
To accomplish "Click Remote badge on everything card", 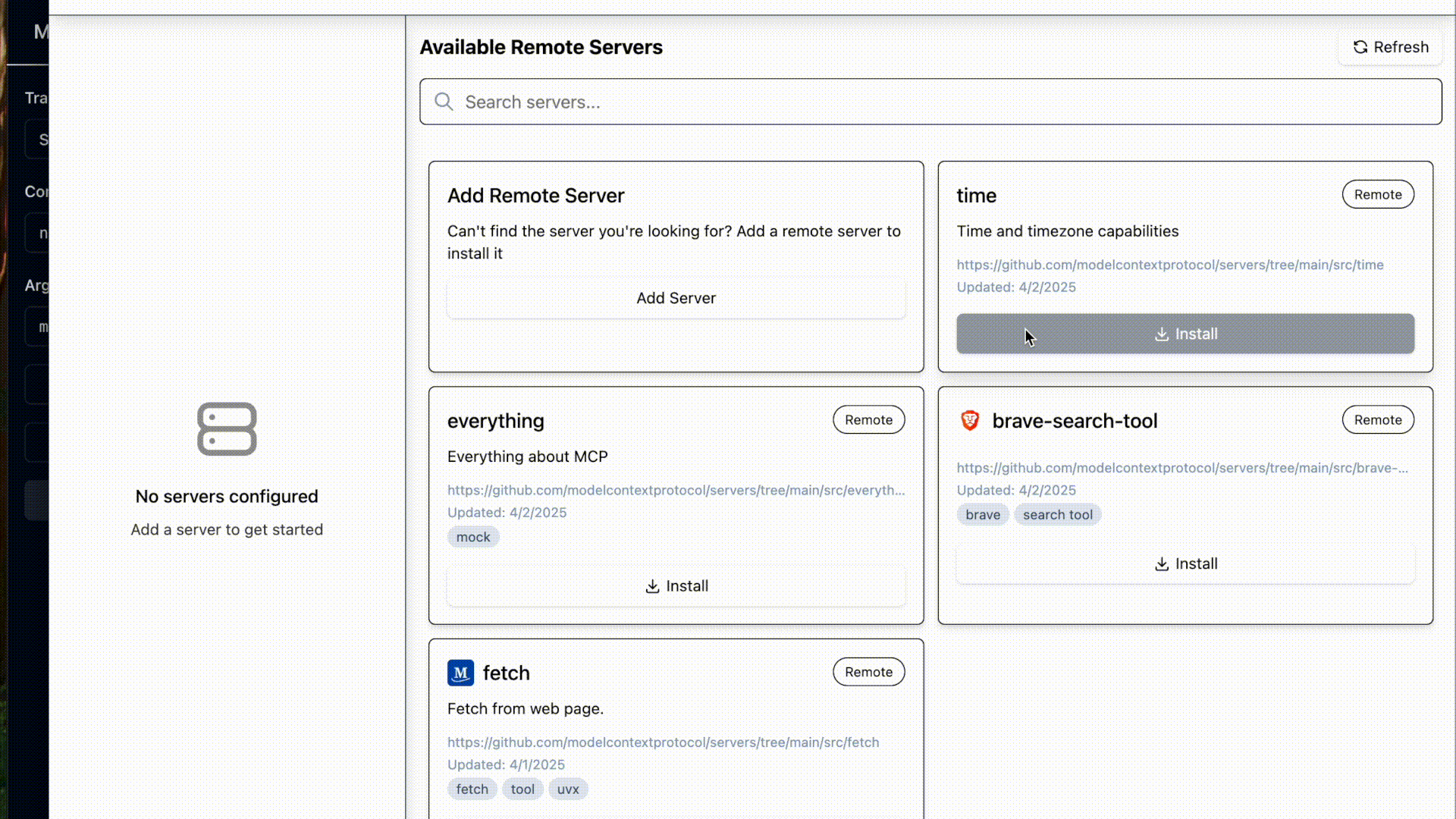I will tap(868, 419).
